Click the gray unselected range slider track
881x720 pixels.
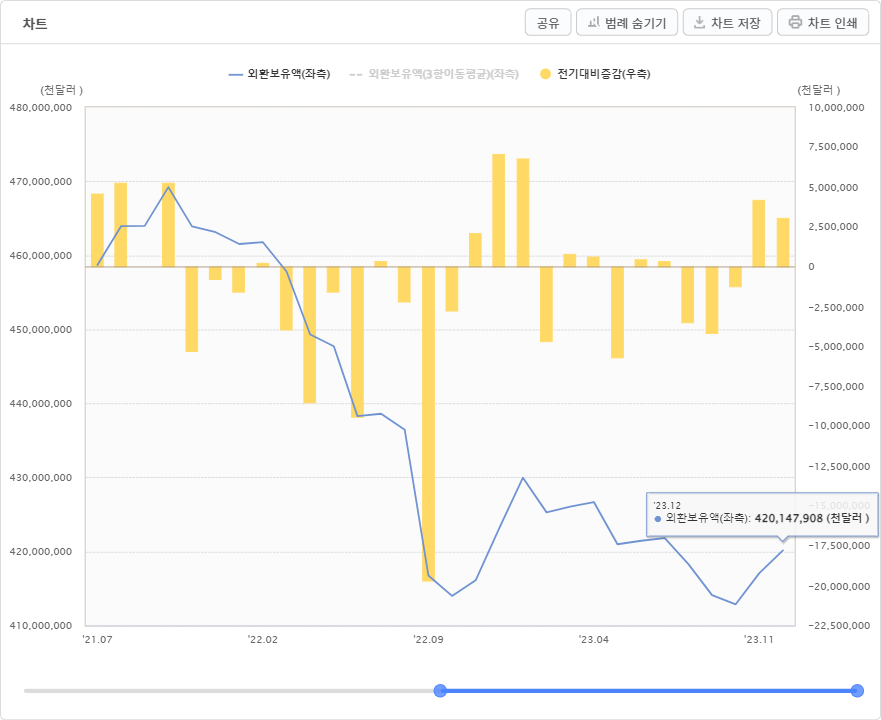[x=229, y=691]
